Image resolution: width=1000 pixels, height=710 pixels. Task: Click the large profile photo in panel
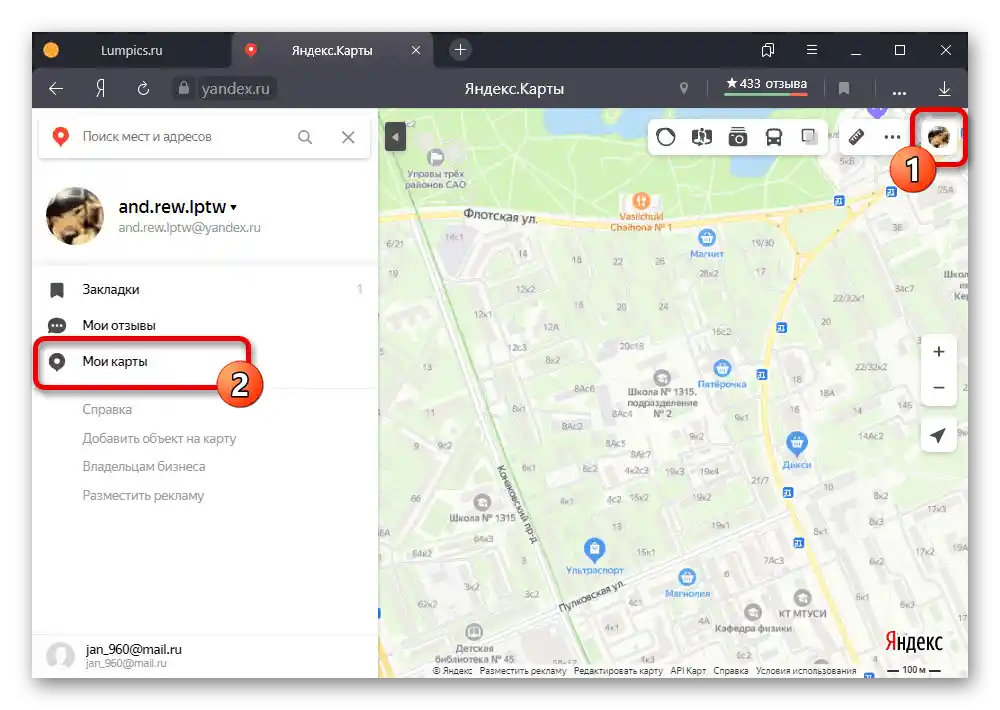(x=75, y=216)
